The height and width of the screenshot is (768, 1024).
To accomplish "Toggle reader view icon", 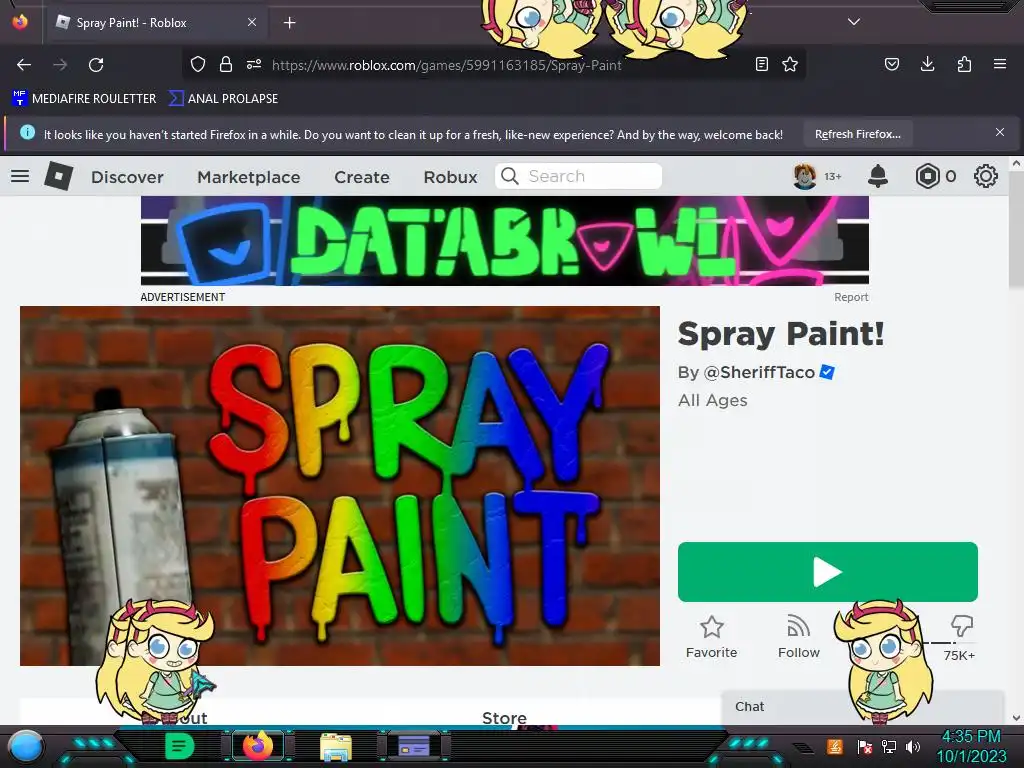I will [x=761, y=64].
